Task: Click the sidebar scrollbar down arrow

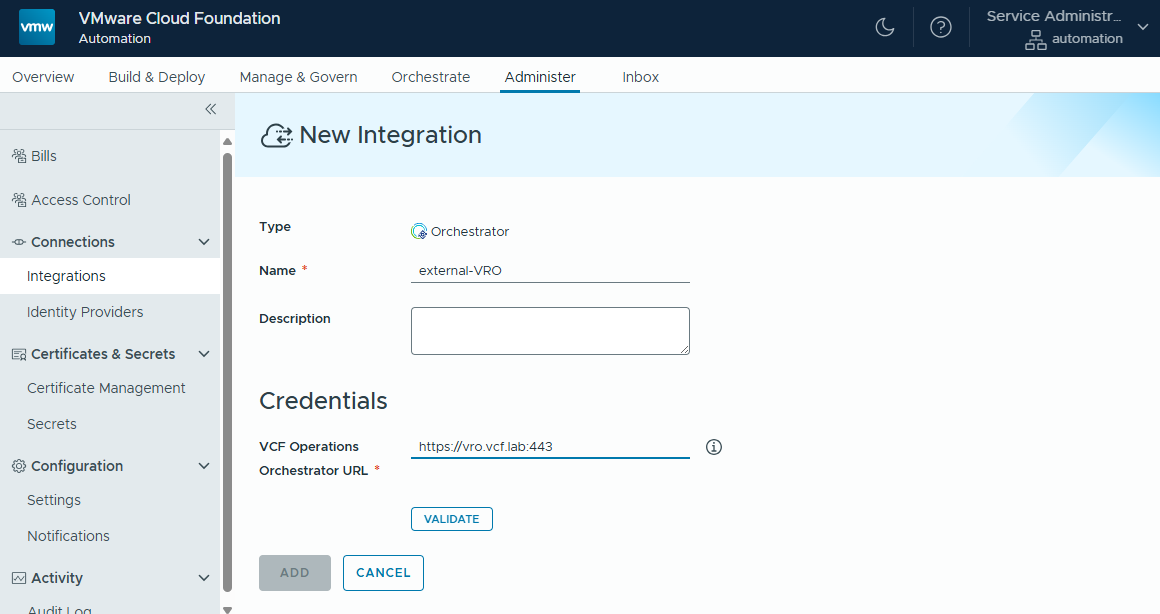Action: point(228,610)
